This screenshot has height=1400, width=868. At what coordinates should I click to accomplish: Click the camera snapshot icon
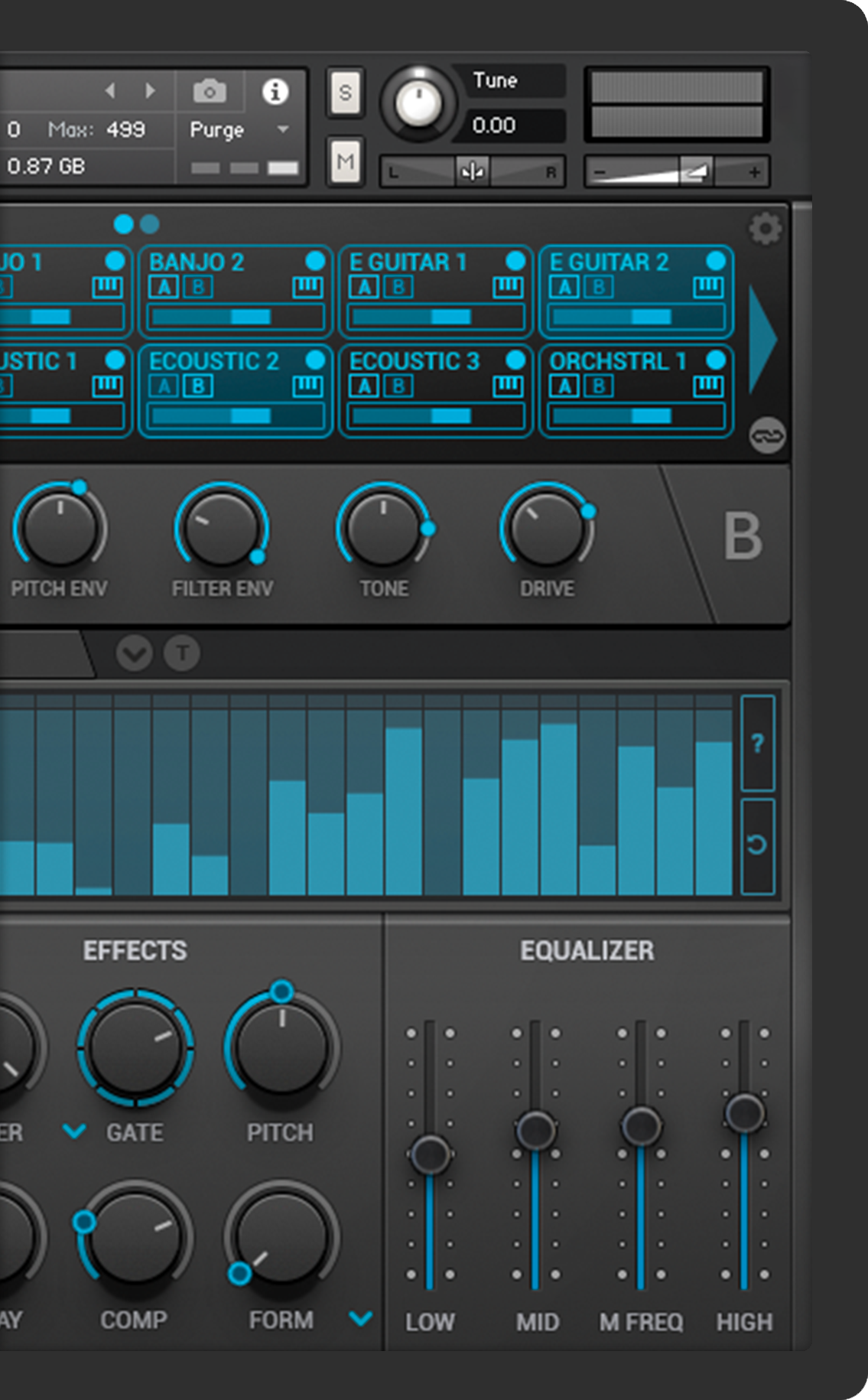coord(210,92)
